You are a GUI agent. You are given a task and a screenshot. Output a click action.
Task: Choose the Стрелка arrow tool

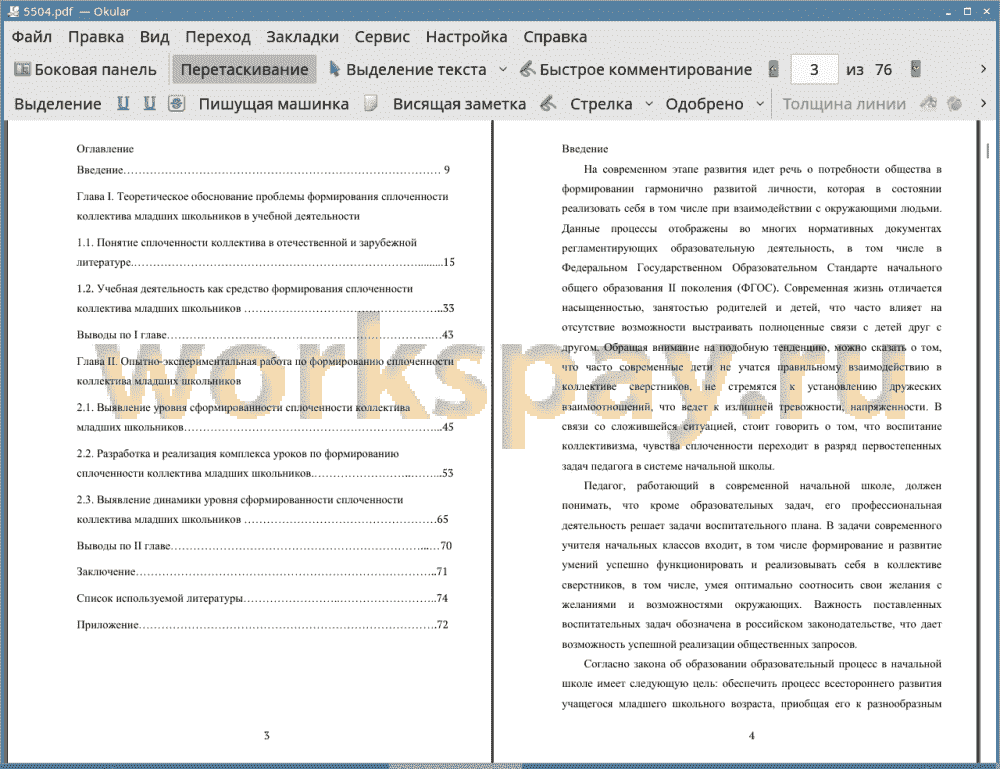click(x=601, y=104)
